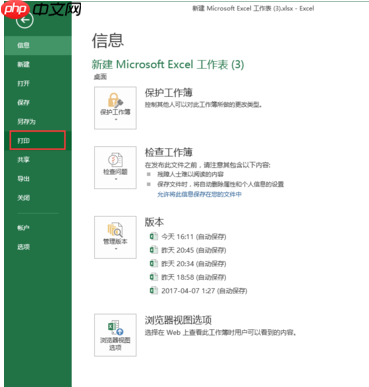369x387 pixels.
Task: Click Excel file icon beside 今天 16:11
Action: click(153, 236)
